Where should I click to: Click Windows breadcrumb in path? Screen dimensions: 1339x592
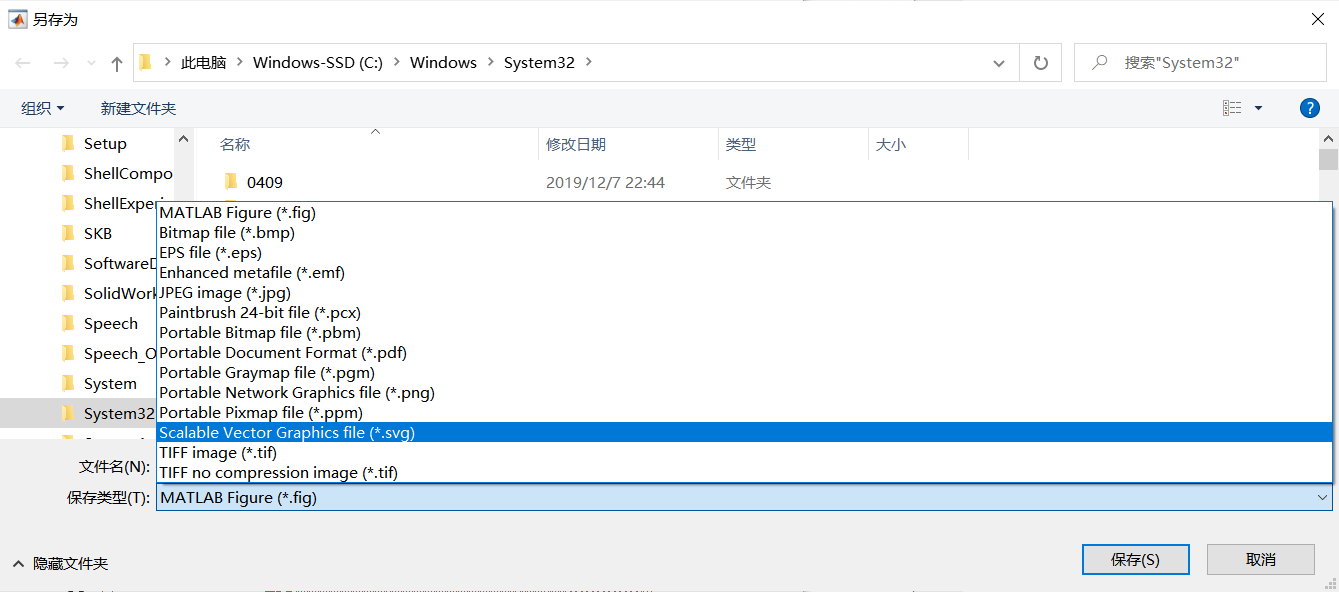click(x=443, y=62)
